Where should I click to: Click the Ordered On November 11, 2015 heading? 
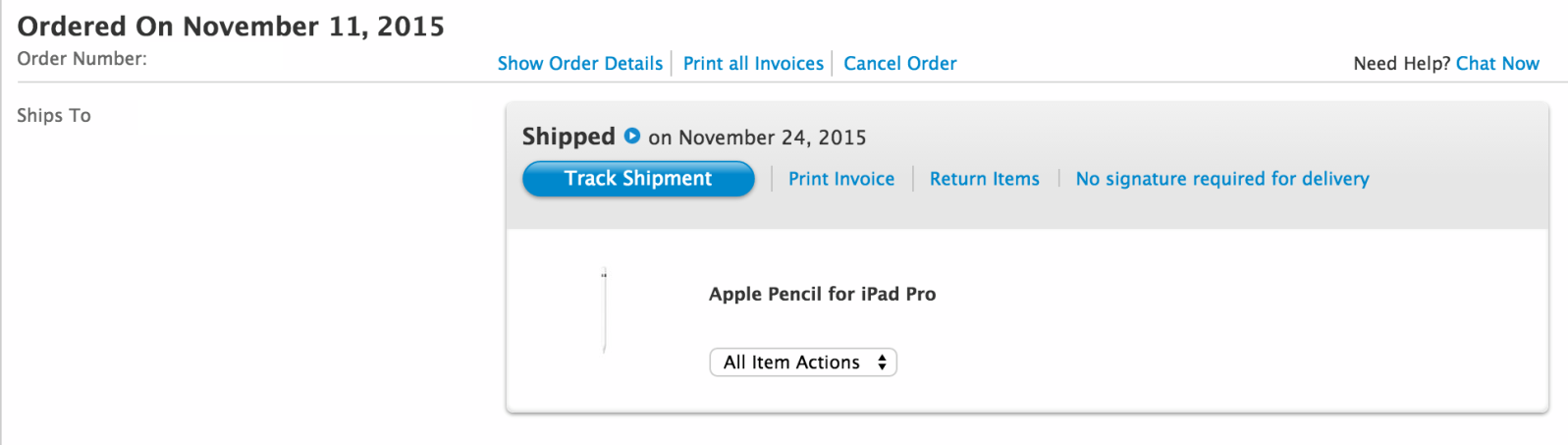pyautogui.click(x=231, y=27)
